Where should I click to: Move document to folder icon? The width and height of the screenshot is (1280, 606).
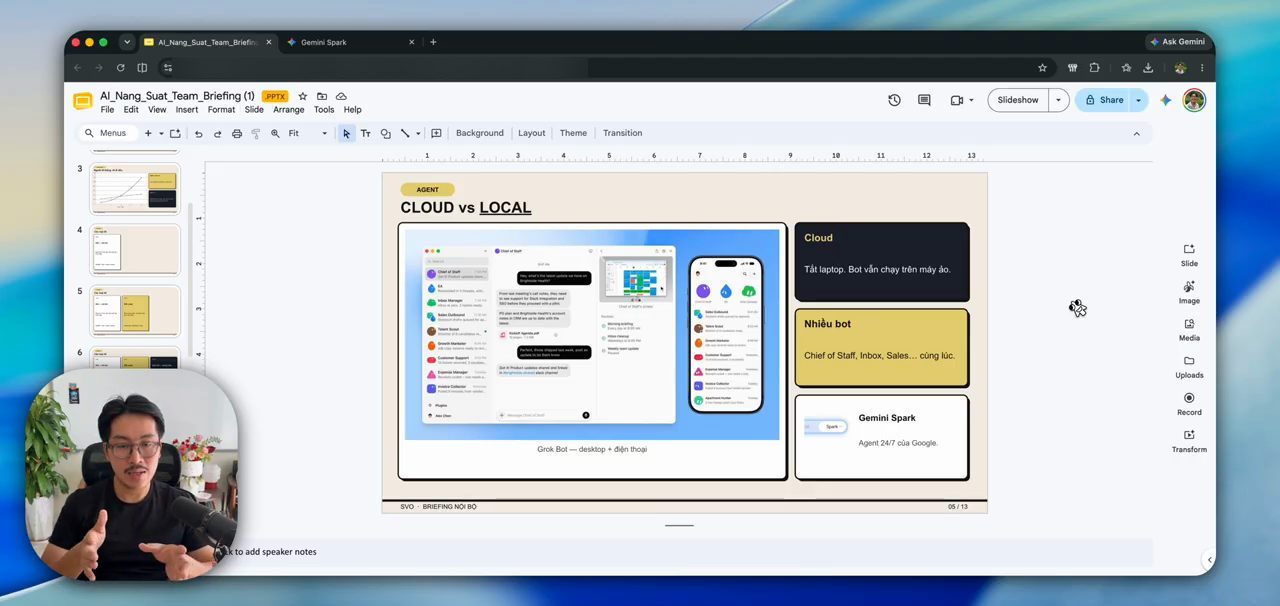(322, 96)
